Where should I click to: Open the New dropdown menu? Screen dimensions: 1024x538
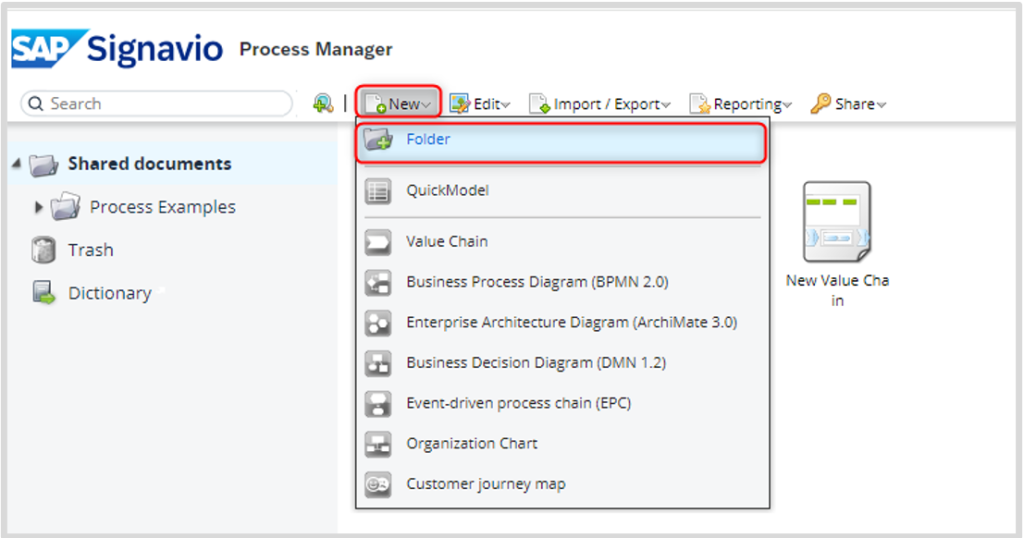(398, 104)
